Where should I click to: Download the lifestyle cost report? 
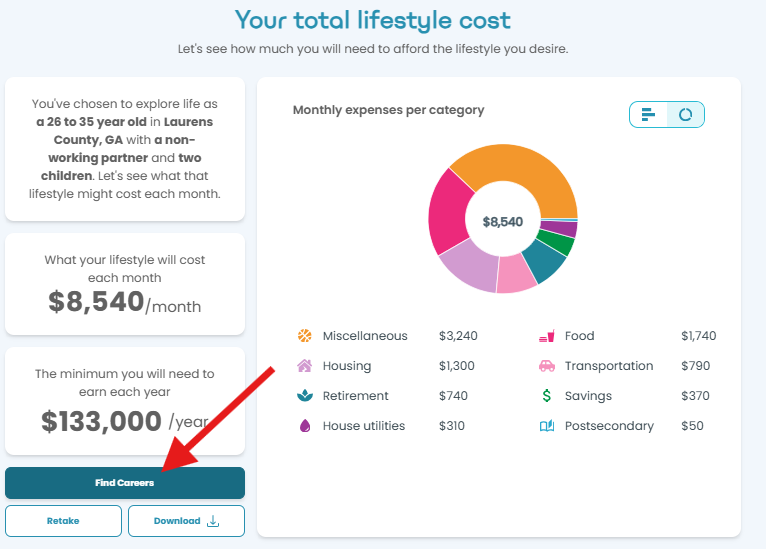point(186,521)
